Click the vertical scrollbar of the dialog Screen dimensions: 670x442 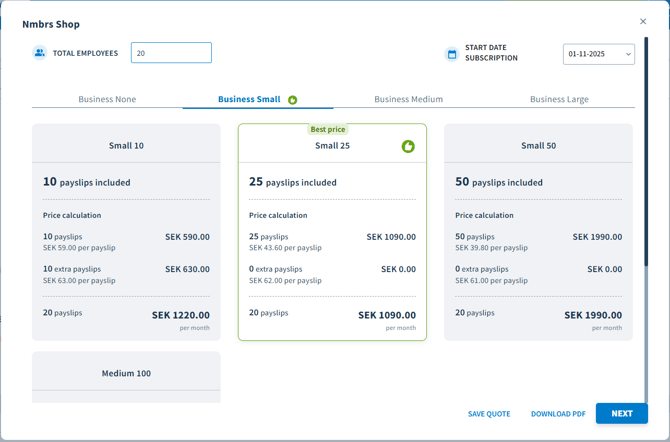[x=646, y=200]
